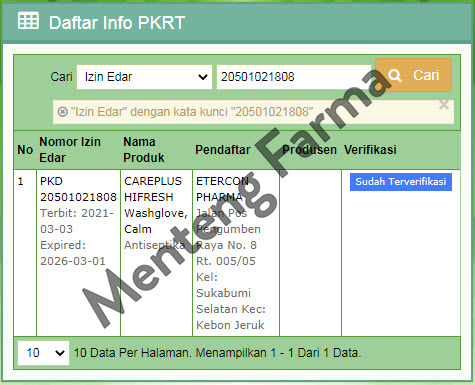The height and width of the screenshot is (385, 475).
Task: Click the Nomor Izin Edar column header
Action: click(x=70, y=150)
